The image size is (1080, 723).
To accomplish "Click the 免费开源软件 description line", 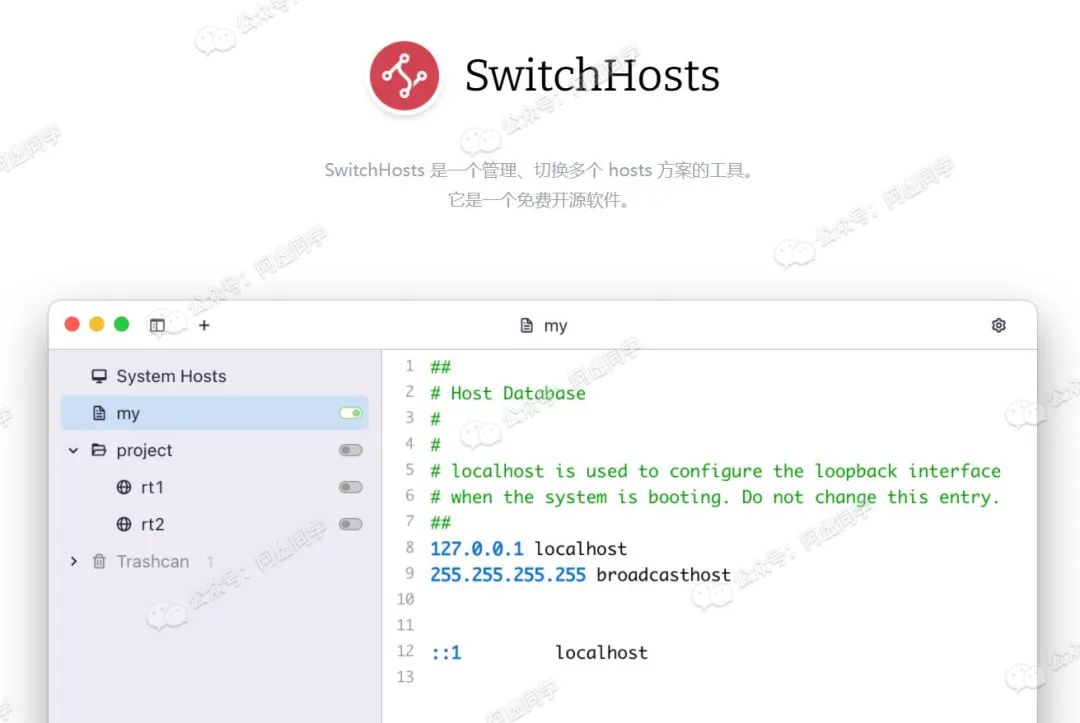I will (x=539, y=200).
